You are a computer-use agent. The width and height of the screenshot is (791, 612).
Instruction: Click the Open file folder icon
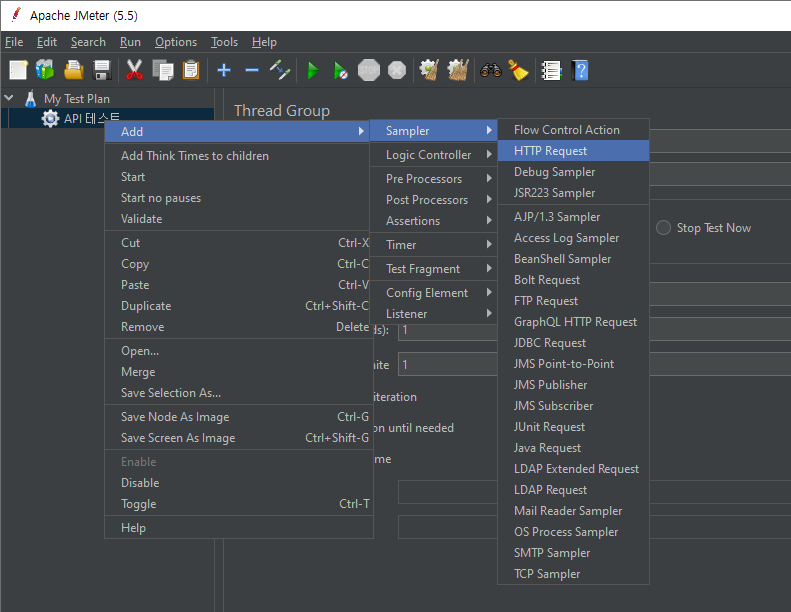(74, 70)
